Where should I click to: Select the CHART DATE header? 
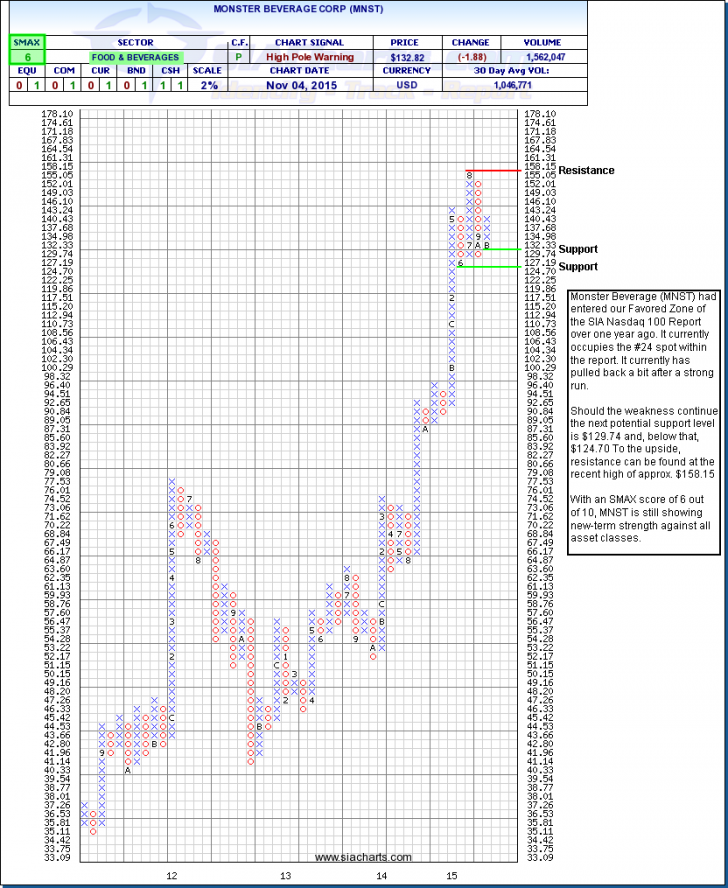tap(299, 71)
